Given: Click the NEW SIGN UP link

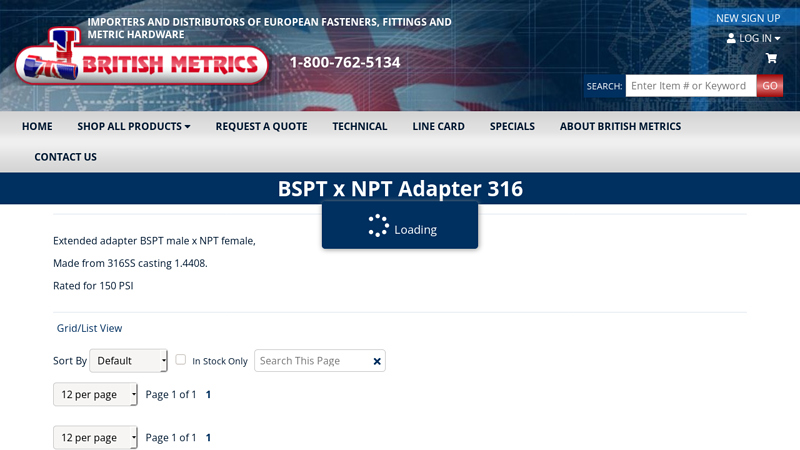Looking at the screenshot, I should (748, 18).
